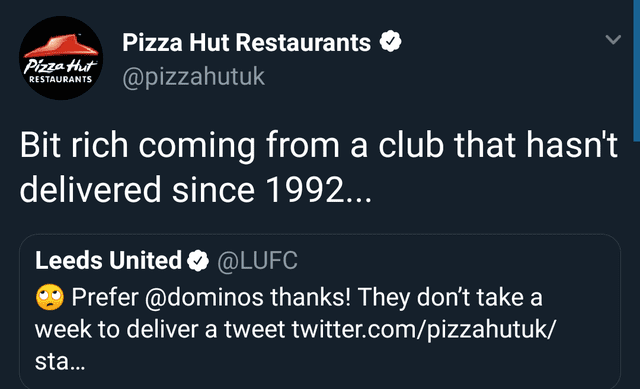Click the Leeds United verified badge
Viewport: 640px width, 389px height.
[198, 261]
